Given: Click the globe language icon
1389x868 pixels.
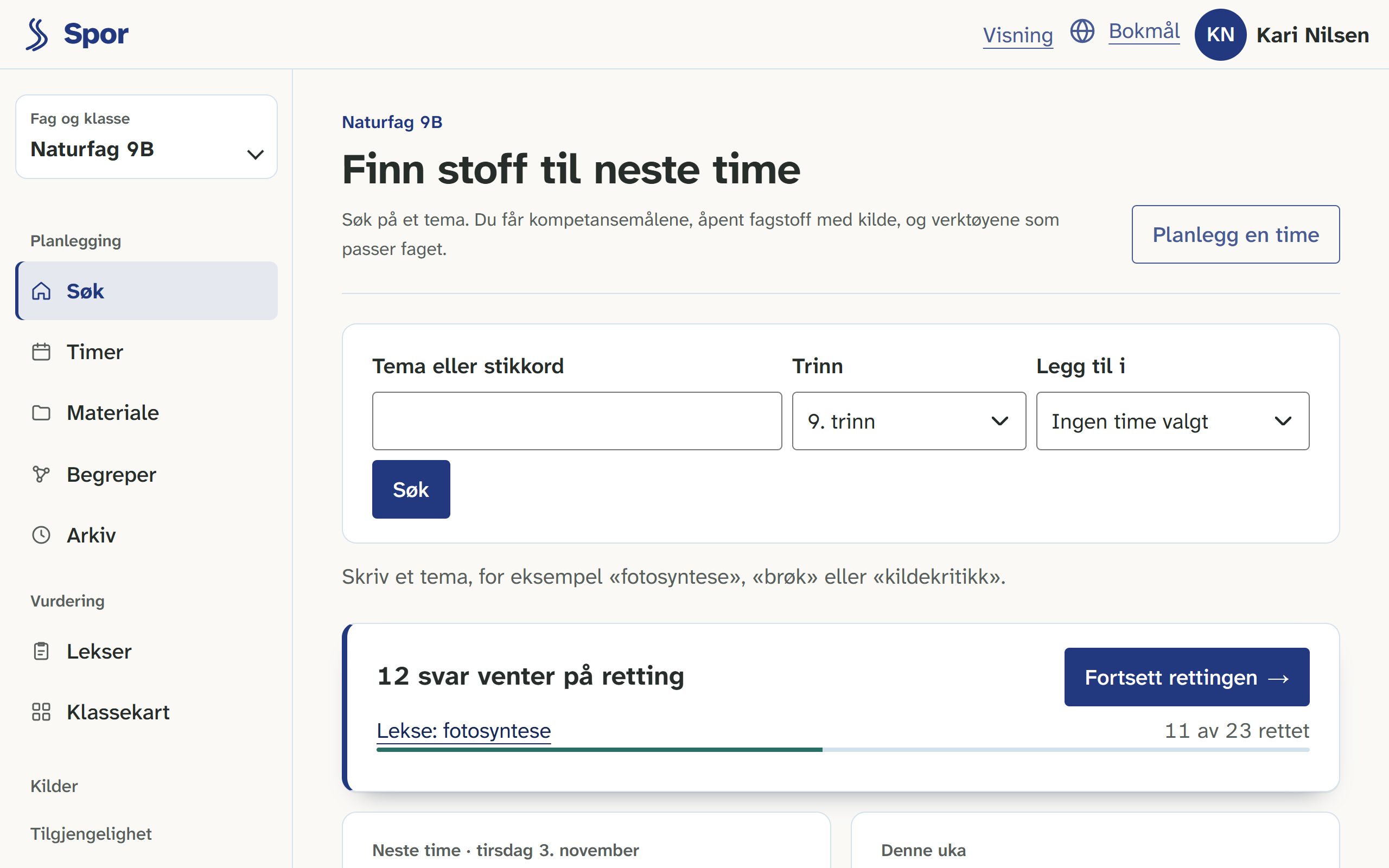Looking at the screenshot, I should tap(1082, 31).
